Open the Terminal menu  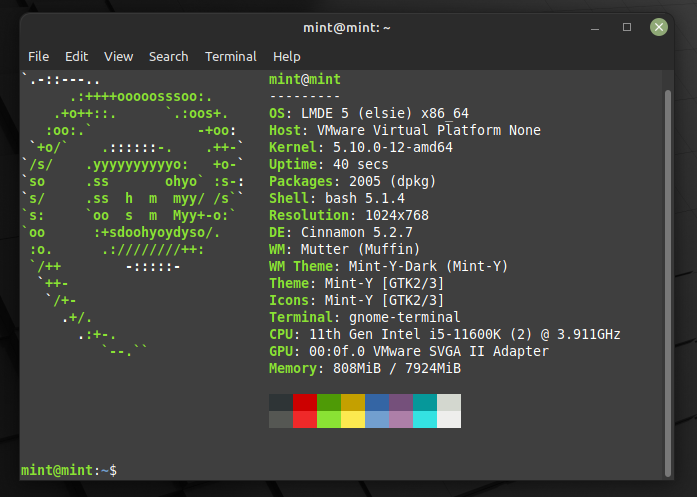click(x=230, y=57)
